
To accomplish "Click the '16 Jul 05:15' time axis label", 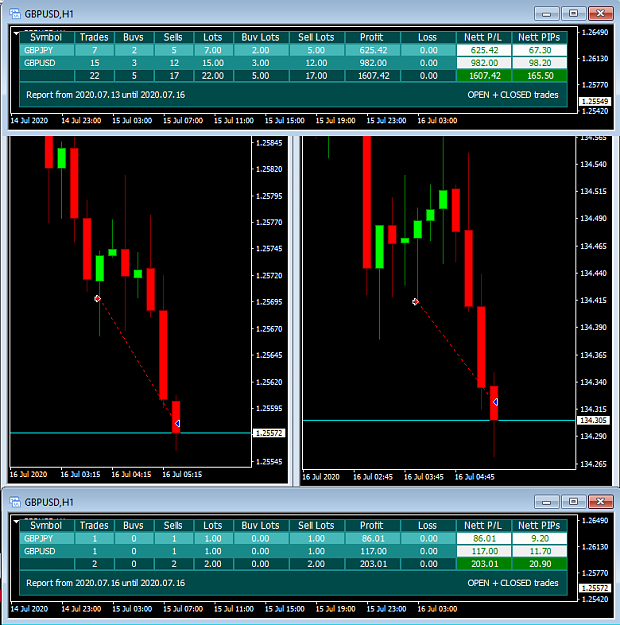I will [x=182, y=474].
